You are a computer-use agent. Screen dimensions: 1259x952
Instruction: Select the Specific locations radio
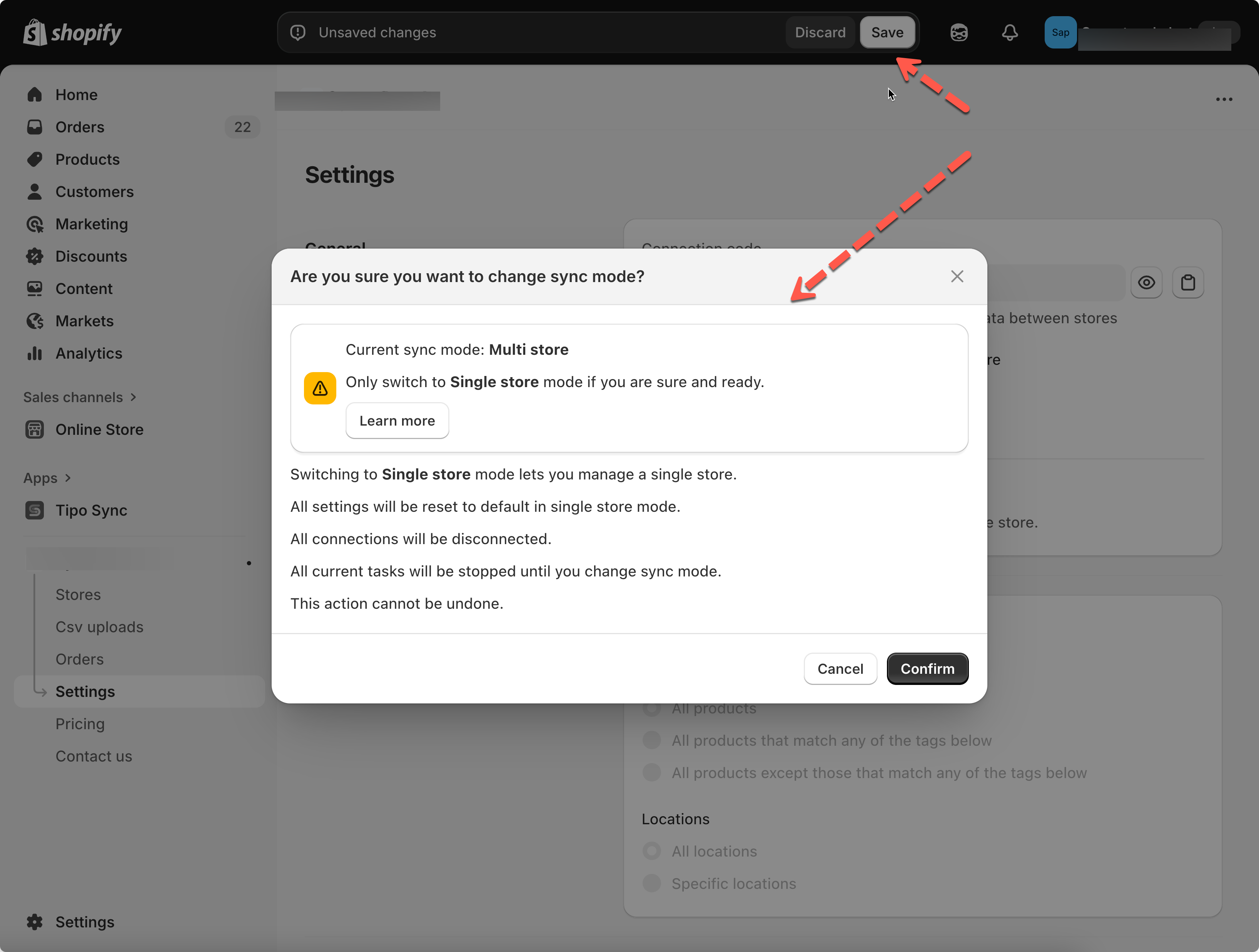pyautogui.click(x=652, y=884)
